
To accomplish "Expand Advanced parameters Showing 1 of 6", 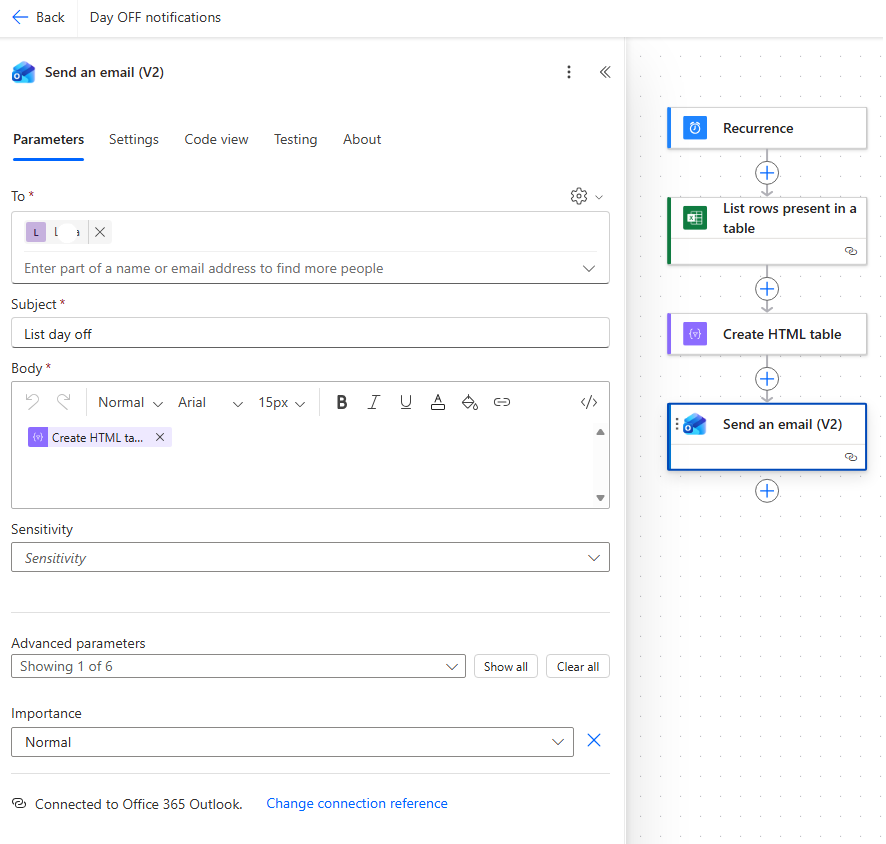I will tap(238, 667).
